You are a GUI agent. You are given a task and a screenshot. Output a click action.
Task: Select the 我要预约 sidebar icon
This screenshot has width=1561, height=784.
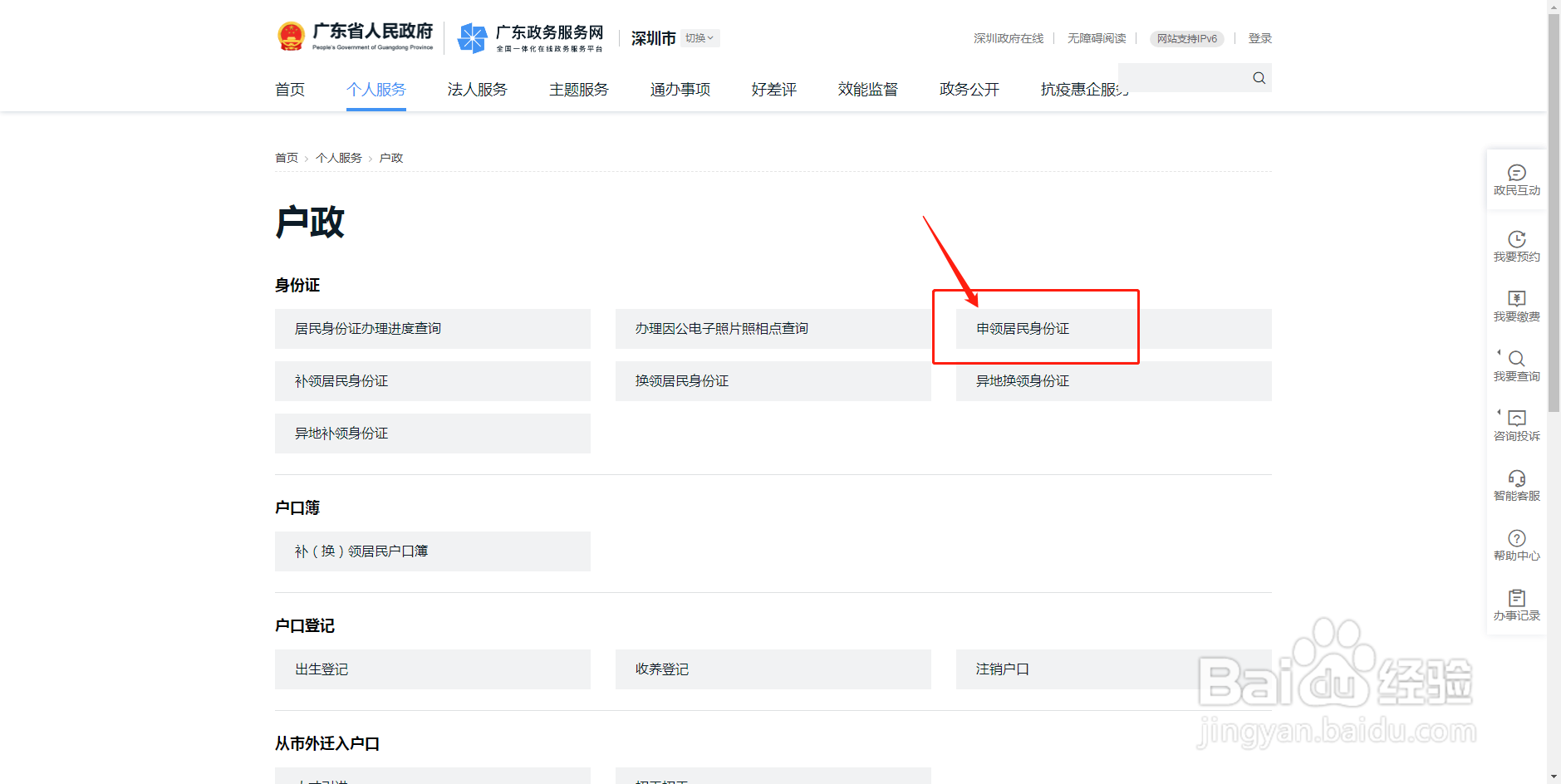(1516, 244)
